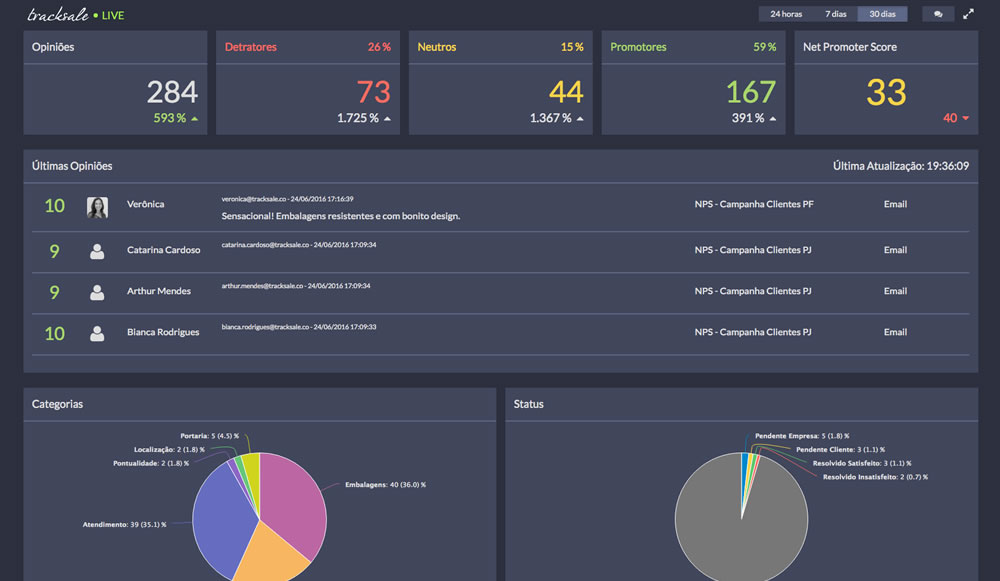Open Catarina Cardoso's NPS - Campanha Clientes PJ
Viewport: 1000px width, 581px height.
[753, 250]
